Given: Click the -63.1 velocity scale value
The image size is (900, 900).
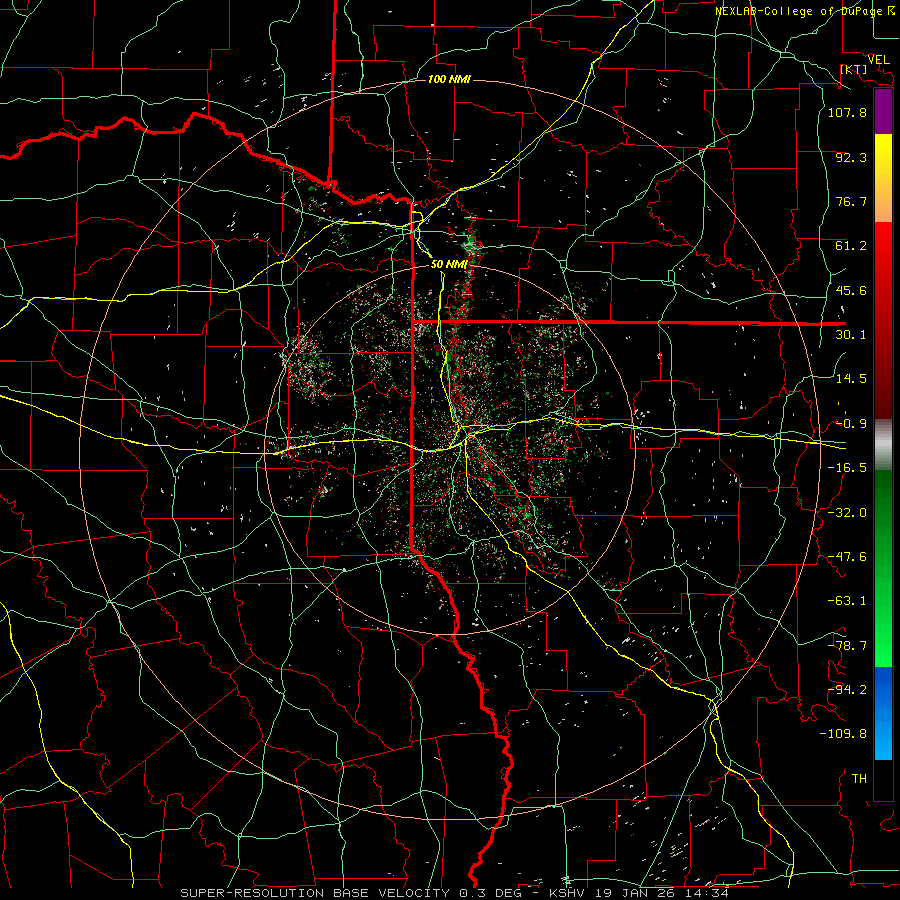Looking at the screenshot, I should point(847,601).
